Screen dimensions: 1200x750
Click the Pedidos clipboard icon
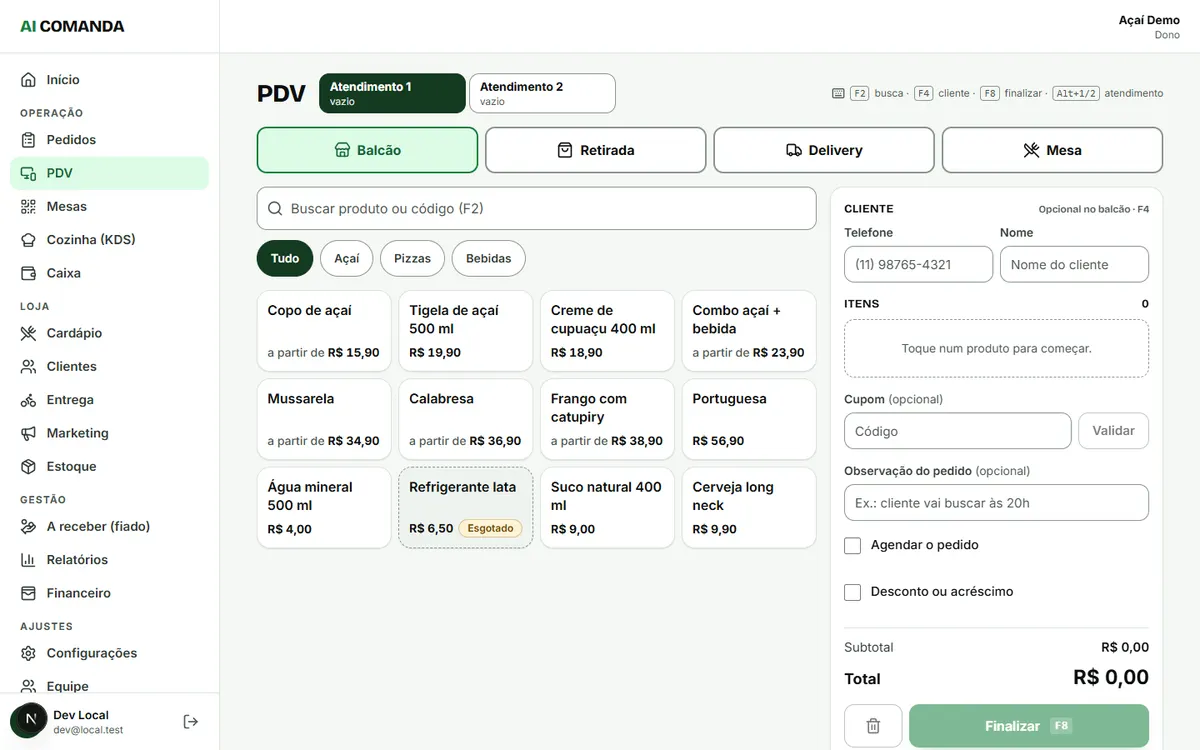pos(28,140)
